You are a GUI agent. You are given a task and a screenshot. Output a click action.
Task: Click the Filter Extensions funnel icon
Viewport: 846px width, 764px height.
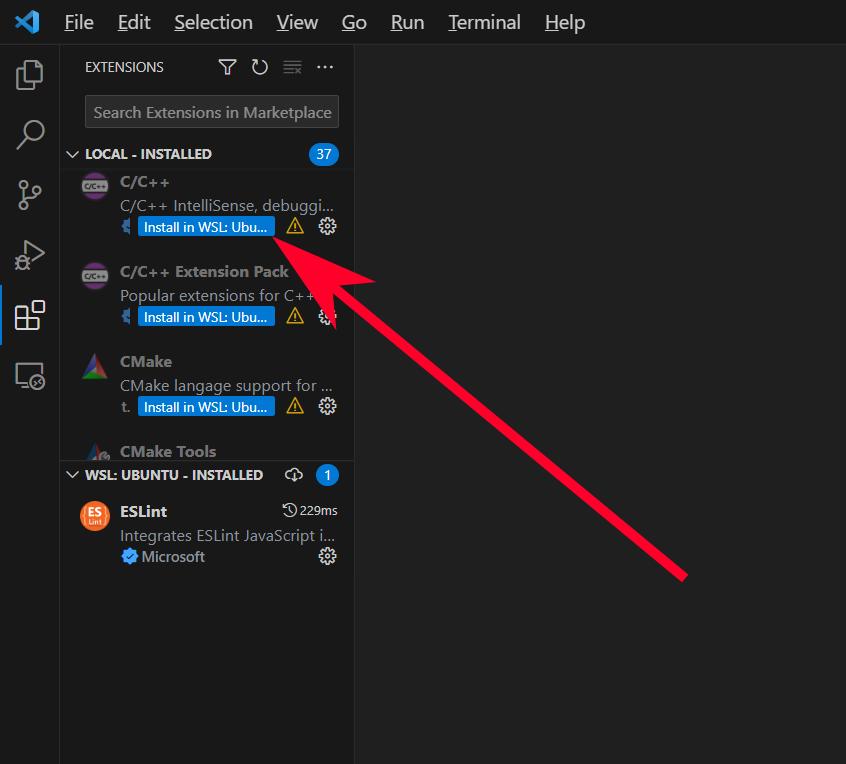point(227,67)
